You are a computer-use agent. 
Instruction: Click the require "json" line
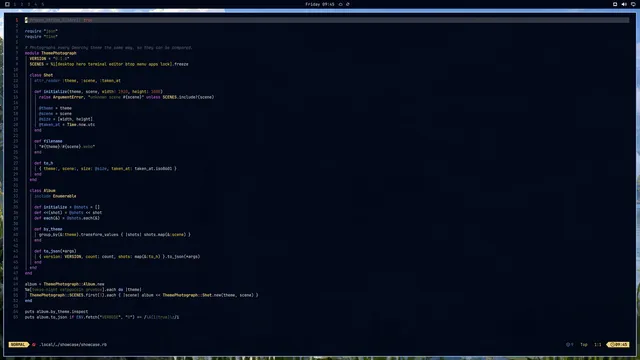[41, 31]
